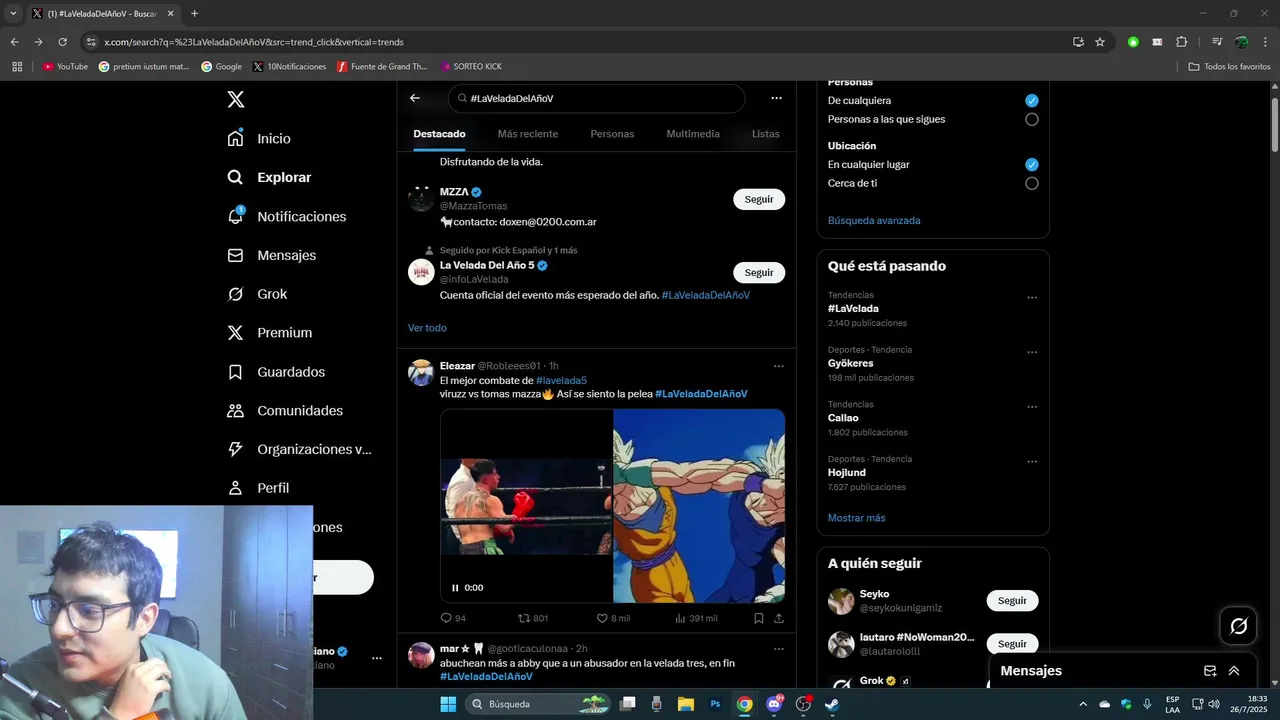
Task: Follow La Velada Del Año 5 account
Action: pyautogui.click(x=759, y=272)
